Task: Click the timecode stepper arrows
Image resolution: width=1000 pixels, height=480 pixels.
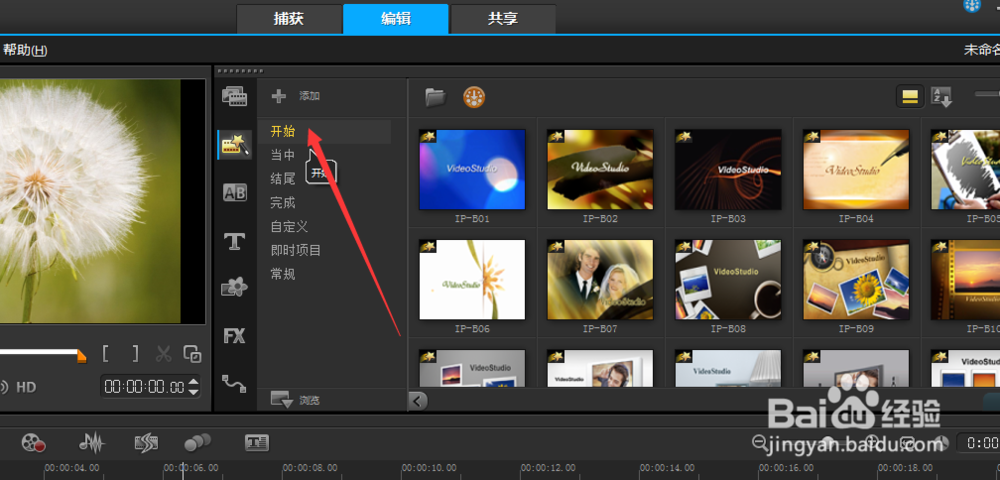Action: [x=194, y=386]
